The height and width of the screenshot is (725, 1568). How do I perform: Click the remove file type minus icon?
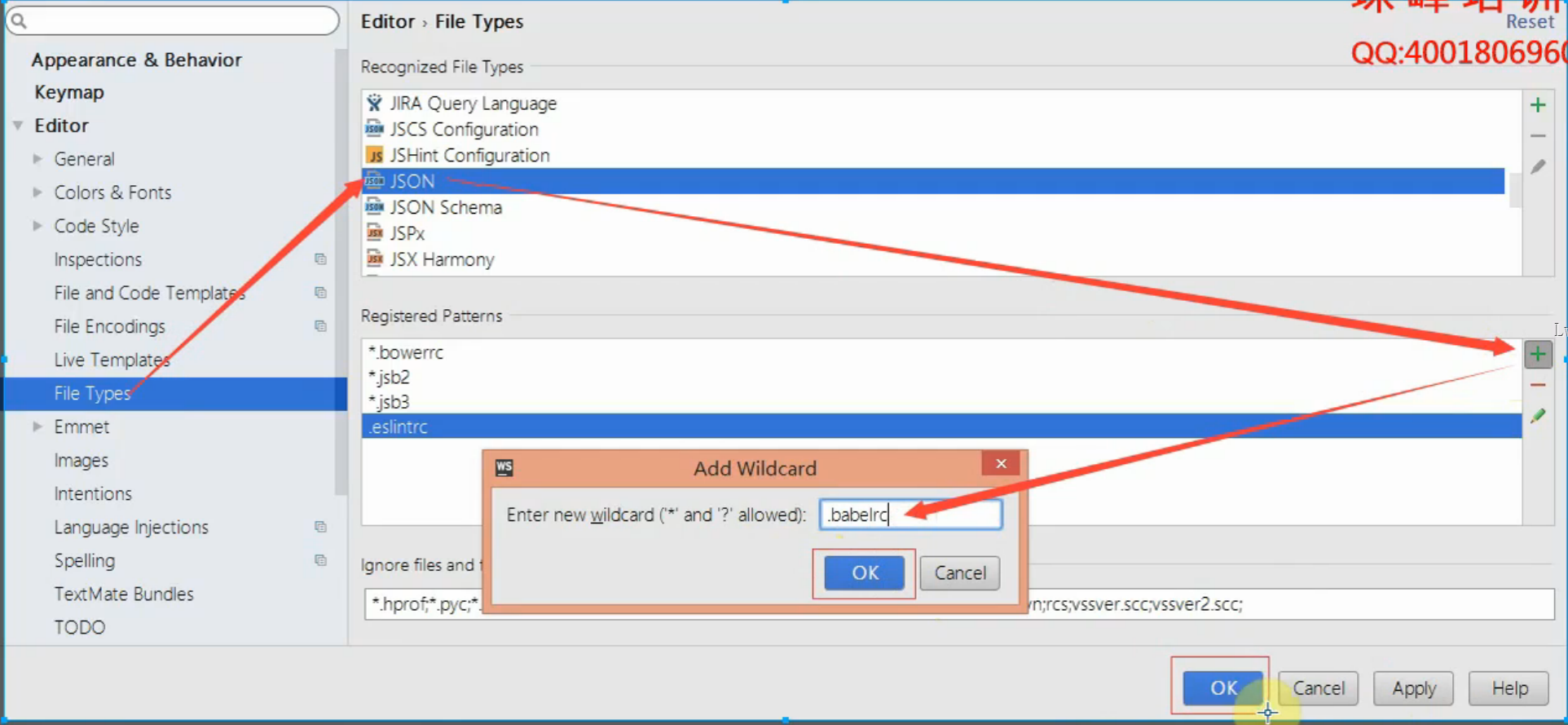[x=1538, y=136]
